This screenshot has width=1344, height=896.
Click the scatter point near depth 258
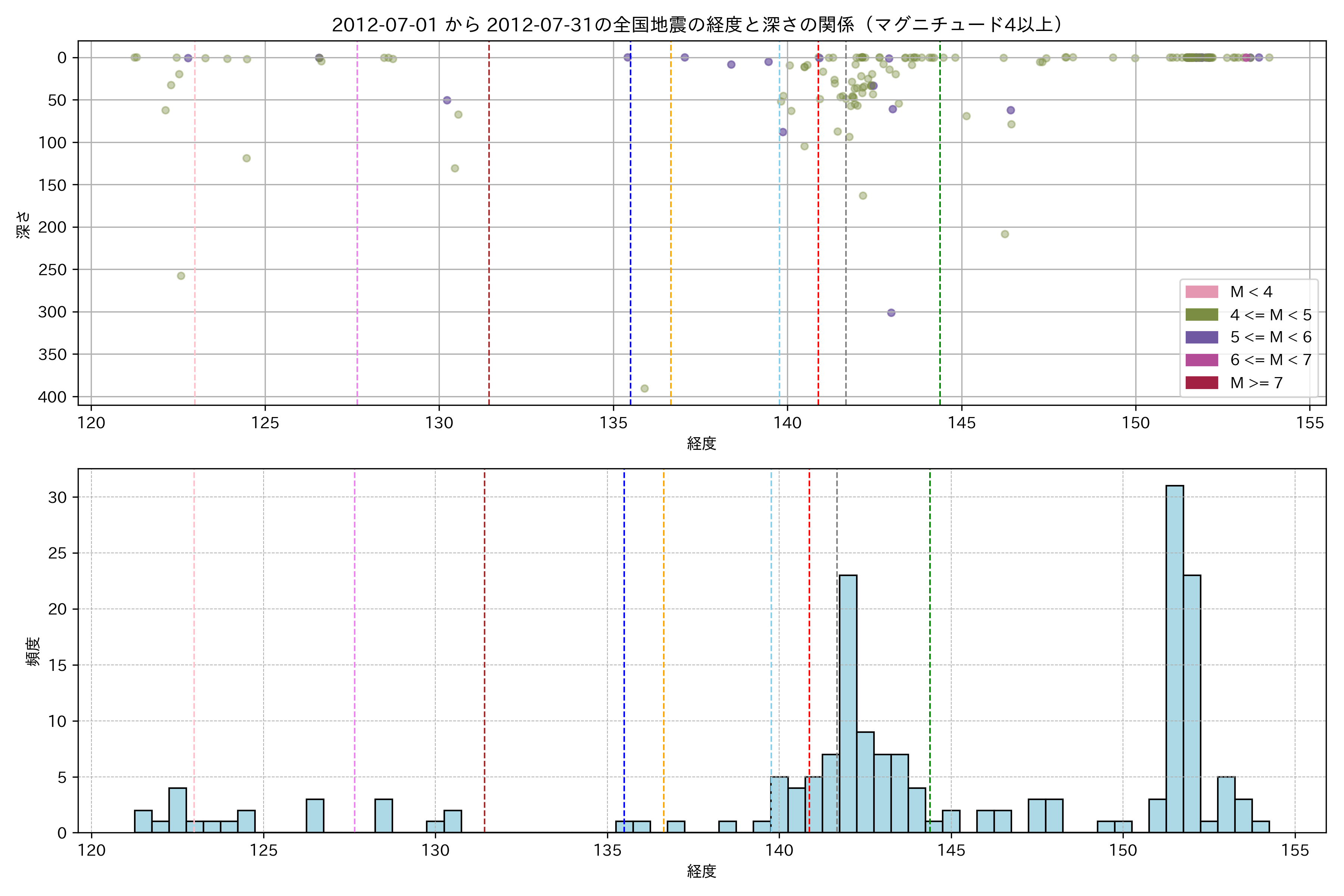[x=181, y=276]
